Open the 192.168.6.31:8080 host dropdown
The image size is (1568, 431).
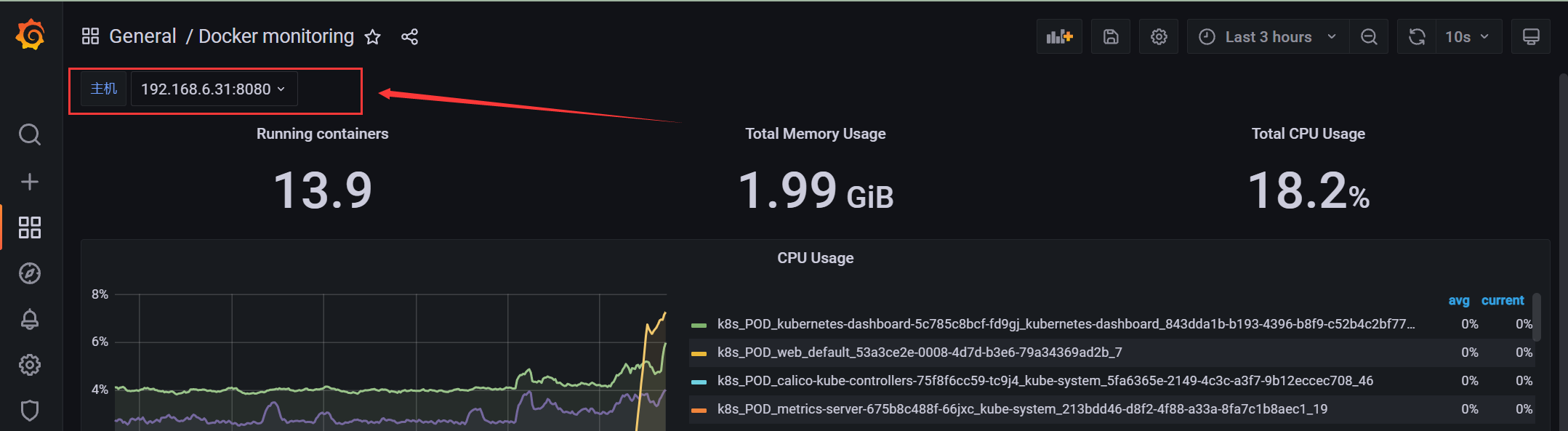tap(214, 89)
